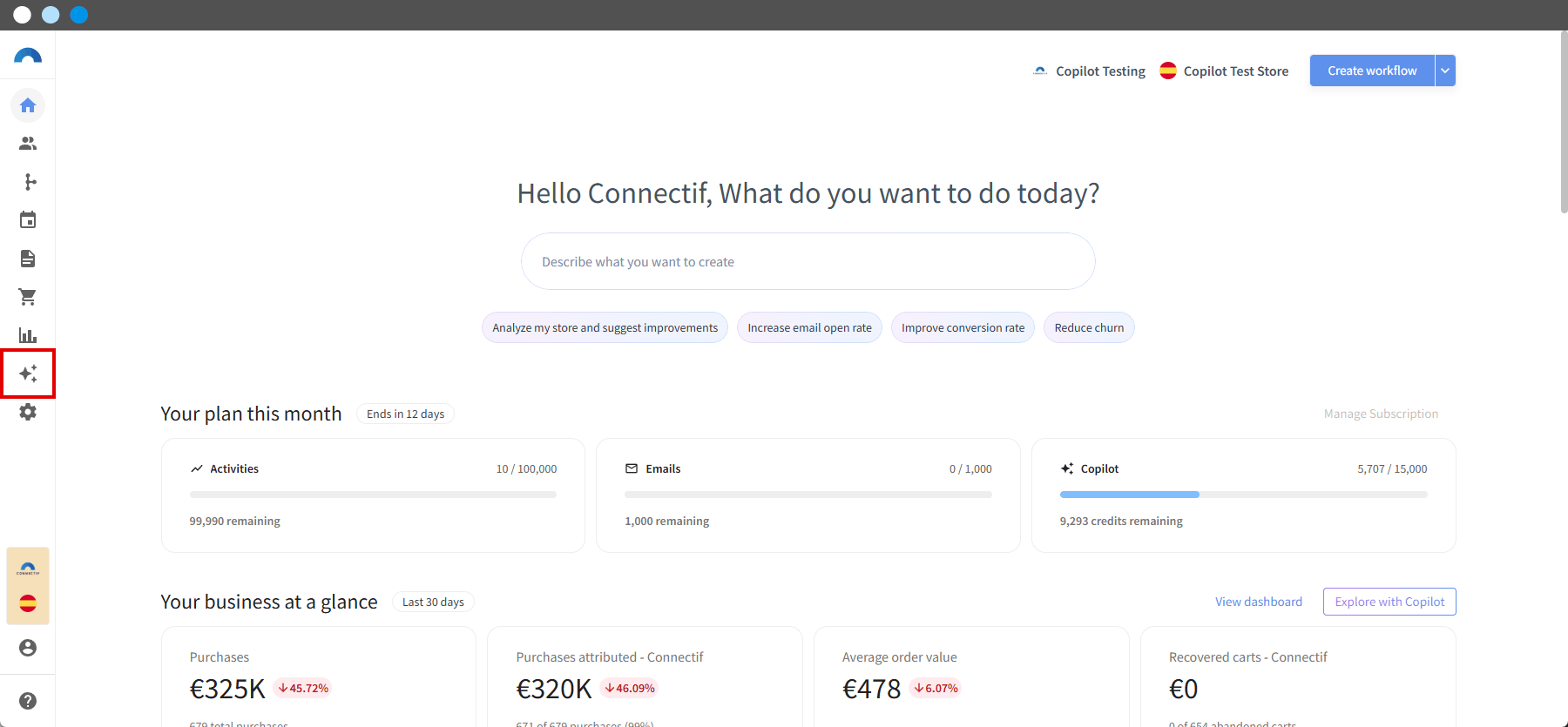Click the store switcher with Spanish flag in sidebar
Screen dimensions: 1568x727
(28, 586)
